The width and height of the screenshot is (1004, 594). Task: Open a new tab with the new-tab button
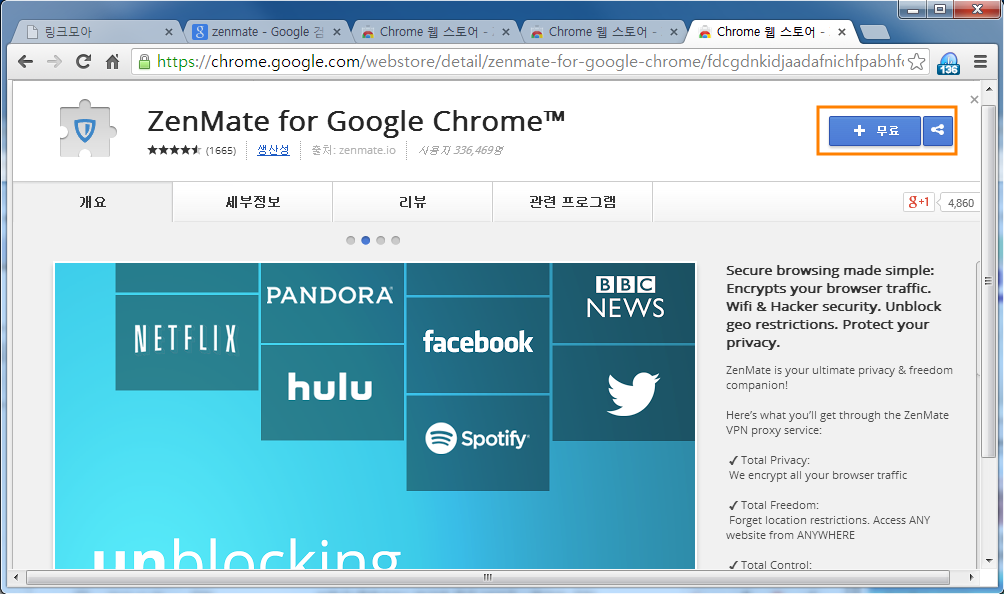click(874, 32)
